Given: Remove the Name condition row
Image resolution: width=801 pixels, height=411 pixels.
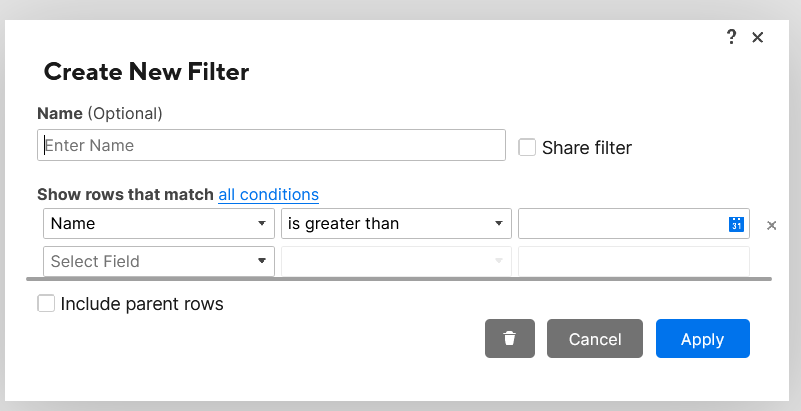Looking at the screenshot, I should tap(771, 225).
